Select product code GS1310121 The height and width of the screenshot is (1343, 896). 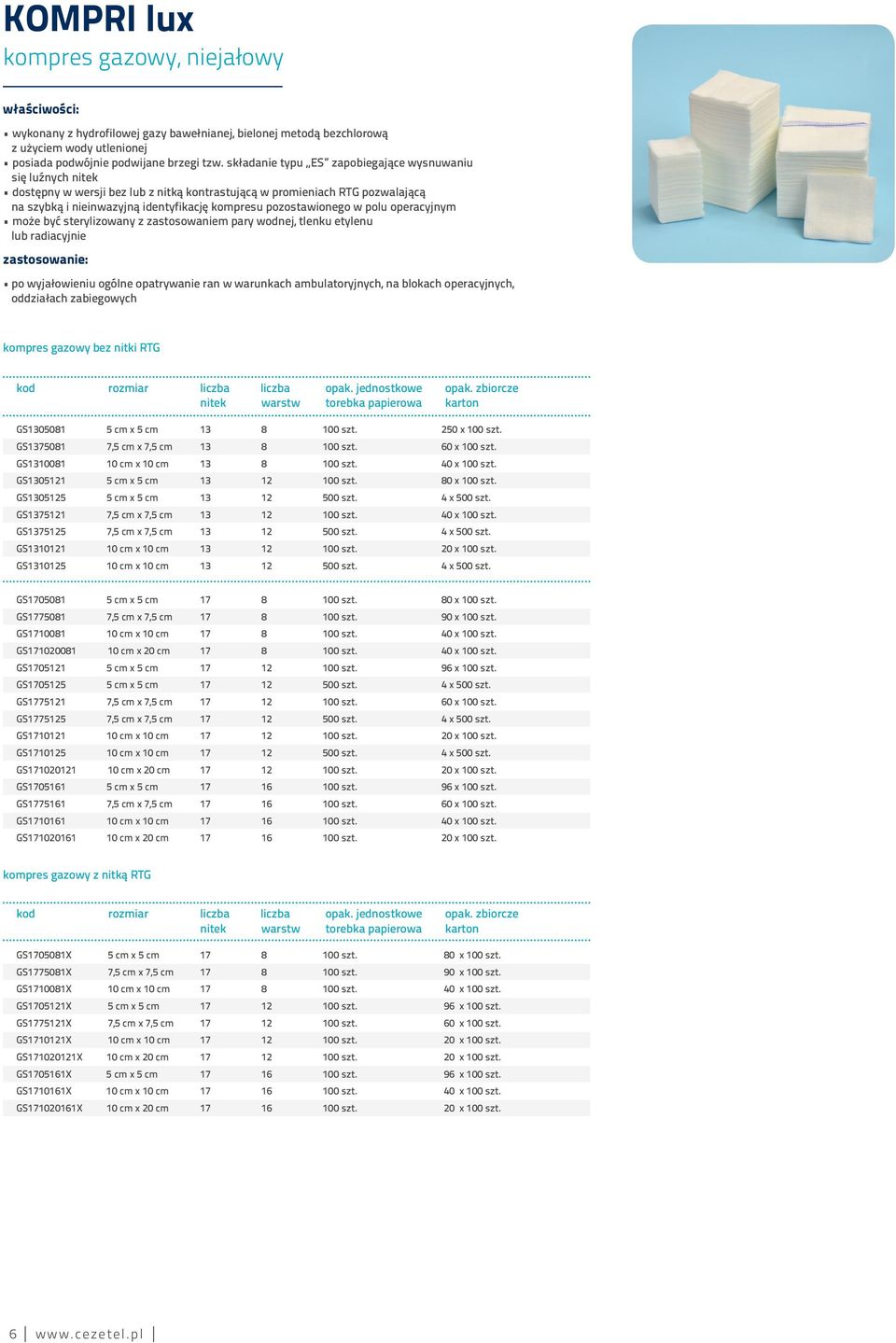click(x=41, y=549)
